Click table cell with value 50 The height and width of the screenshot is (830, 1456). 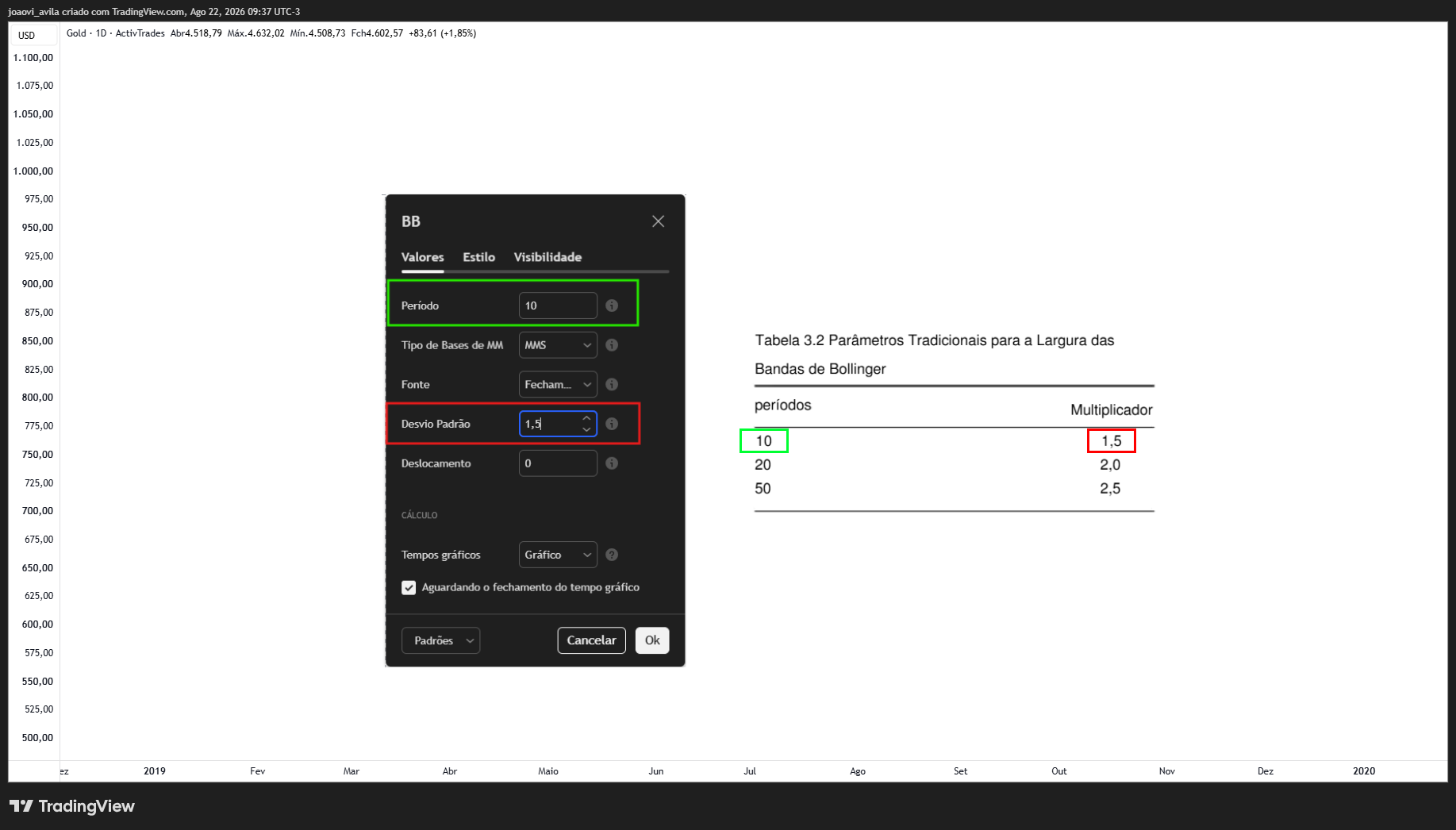coord(763,489)
